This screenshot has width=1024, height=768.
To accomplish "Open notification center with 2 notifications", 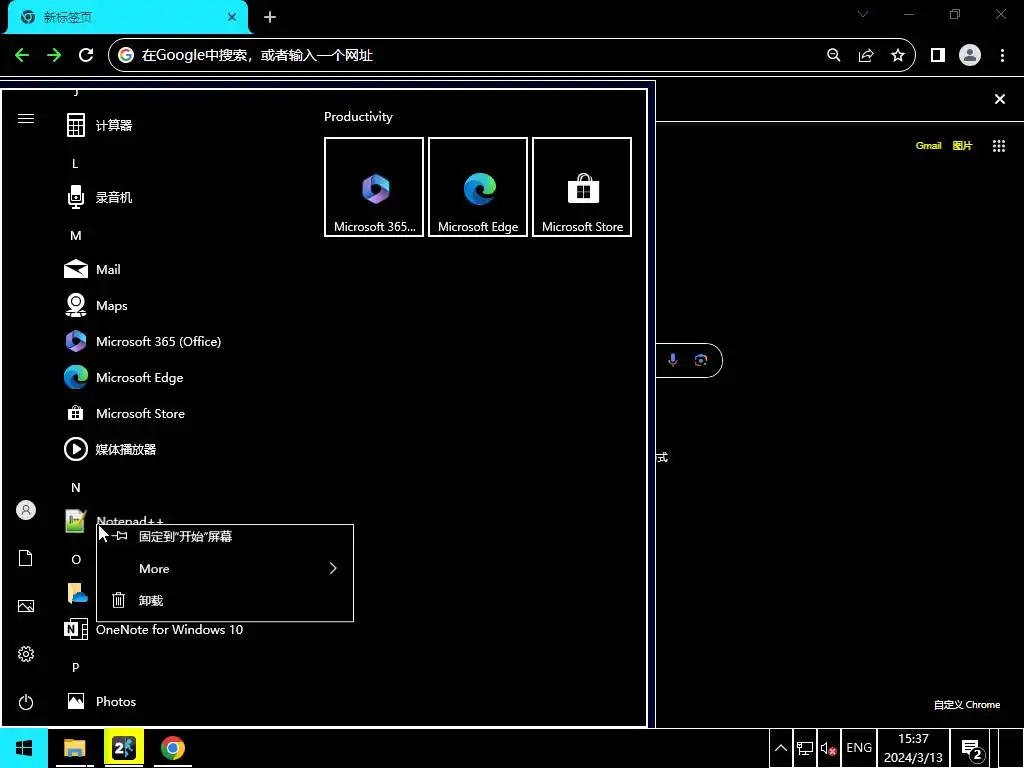I will pyautogui.click(x=972, y=748).
